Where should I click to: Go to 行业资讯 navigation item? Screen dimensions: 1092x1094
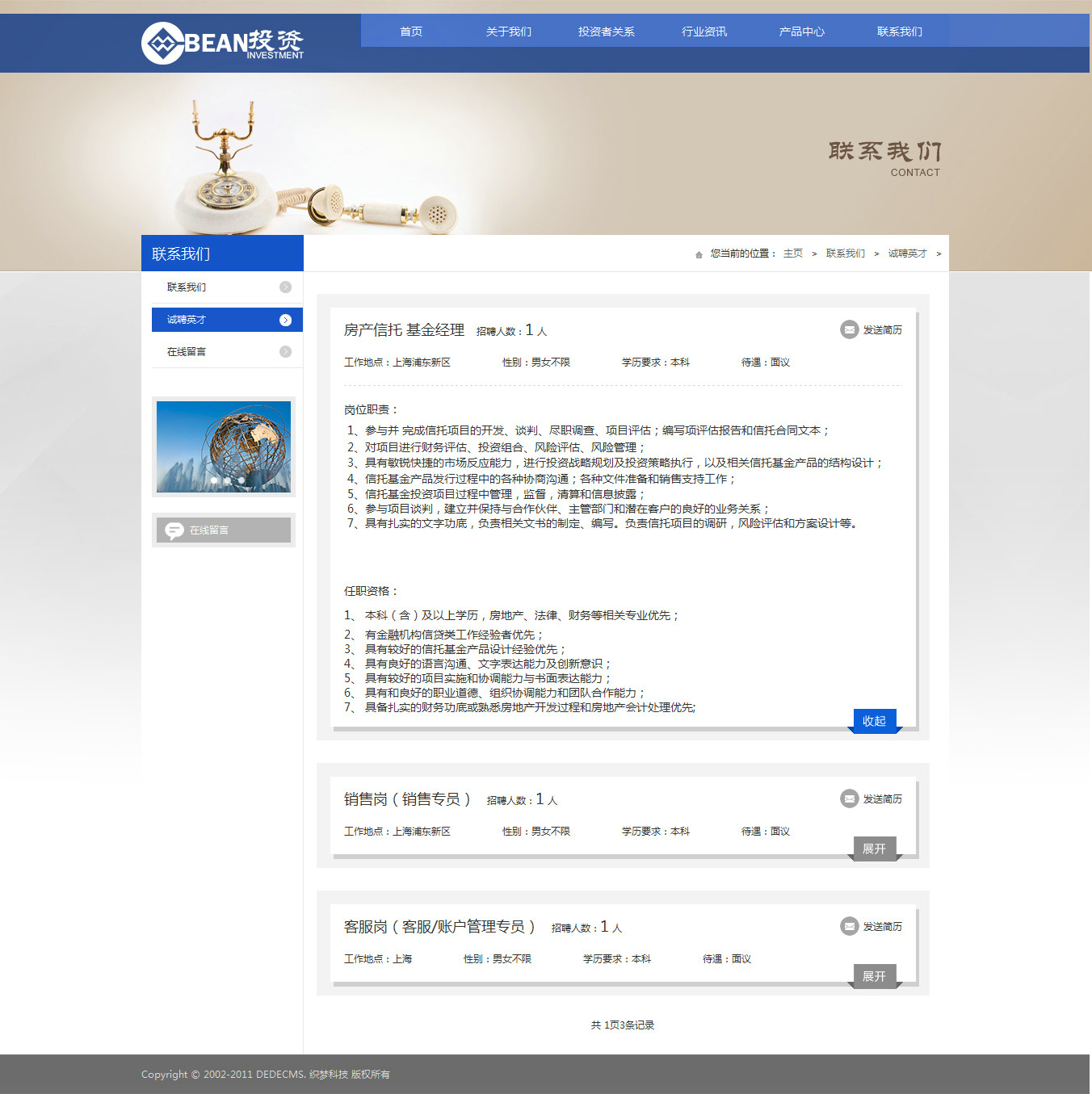coord(703,31)
